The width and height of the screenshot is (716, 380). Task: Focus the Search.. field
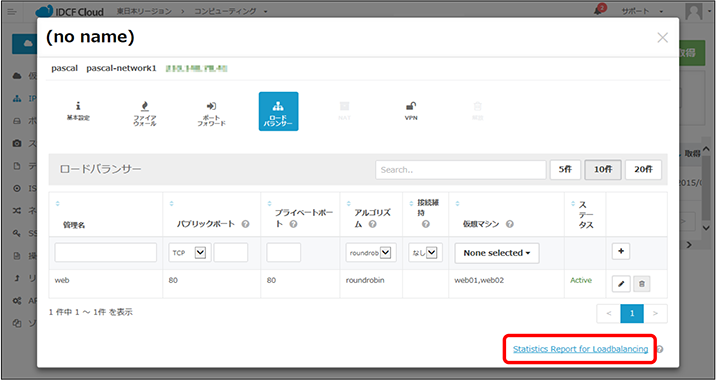pyautogui.click(x=461, y=170)
